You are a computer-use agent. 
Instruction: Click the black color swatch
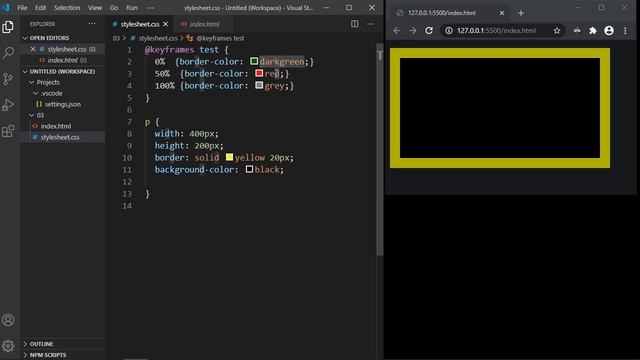pos(249,169)
